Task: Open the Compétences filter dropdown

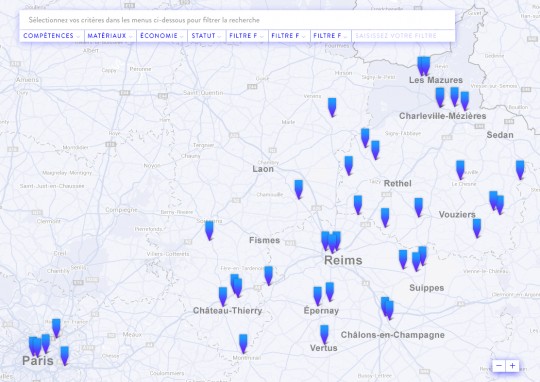Action: [51, 36]
